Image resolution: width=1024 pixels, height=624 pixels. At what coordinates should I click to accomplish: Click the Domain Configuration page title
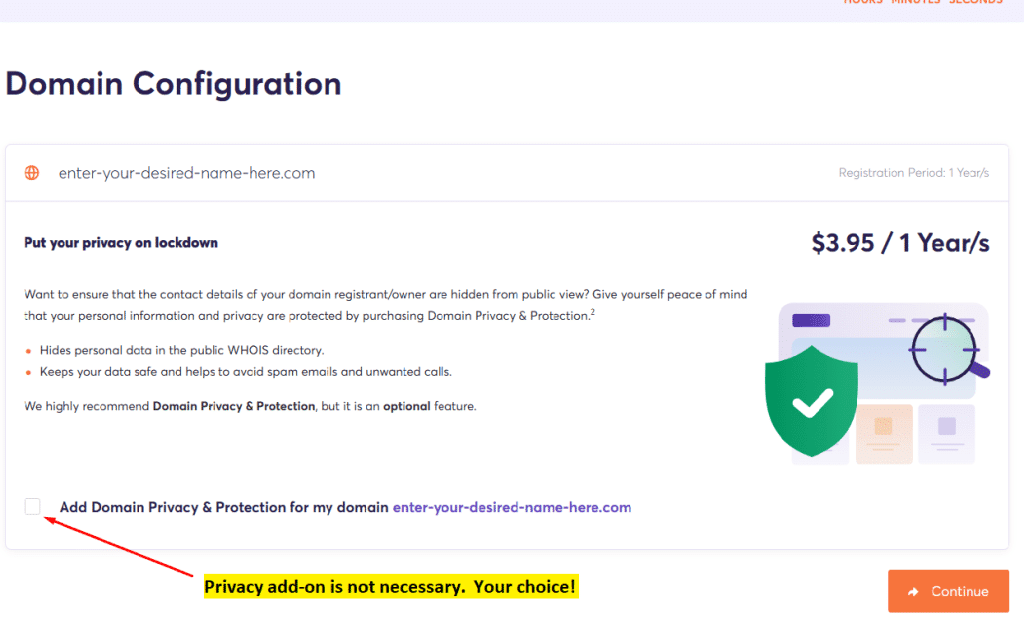coord(173,84)
